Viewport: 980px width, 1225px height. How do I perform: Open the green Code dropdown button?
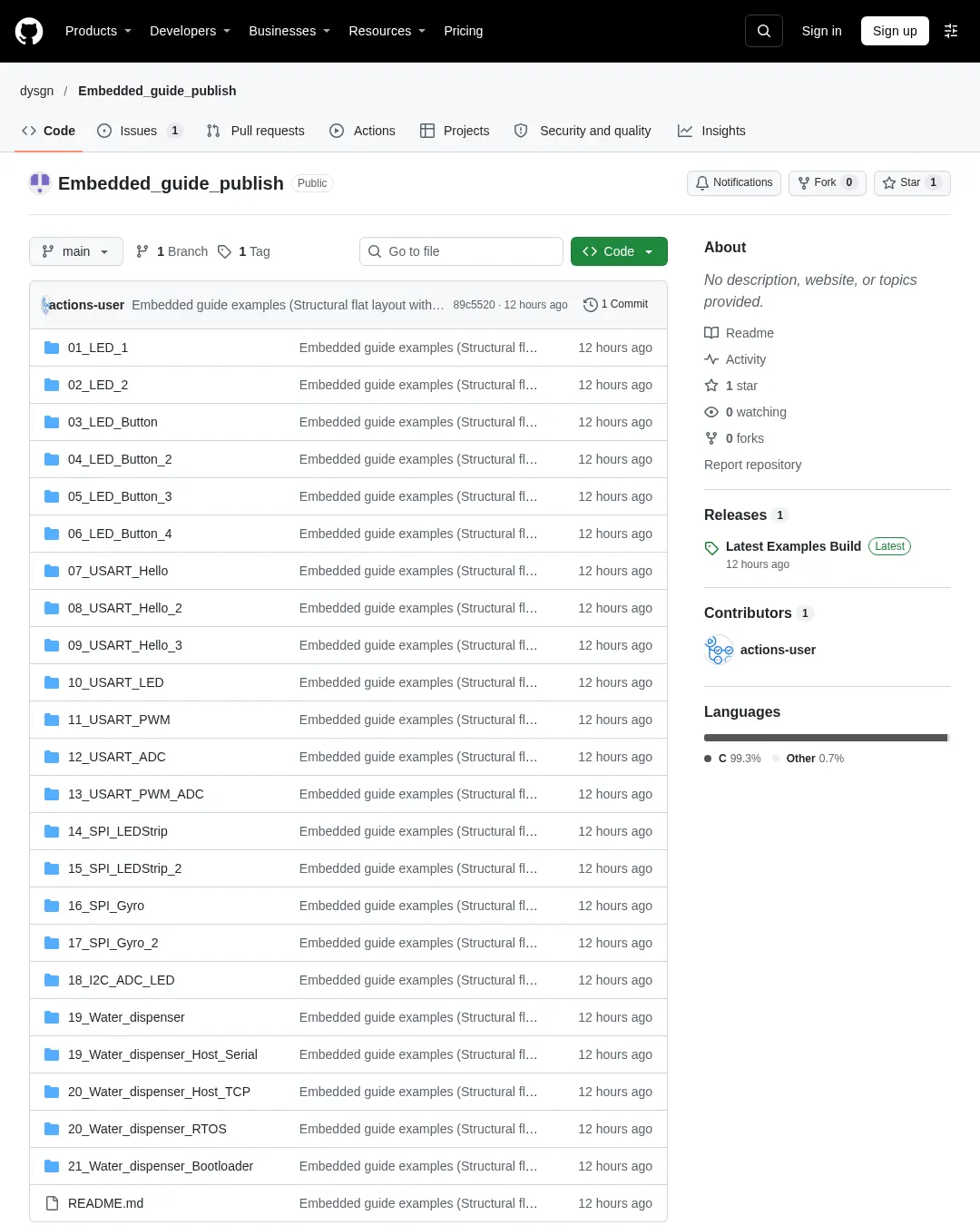click(619, 251)
